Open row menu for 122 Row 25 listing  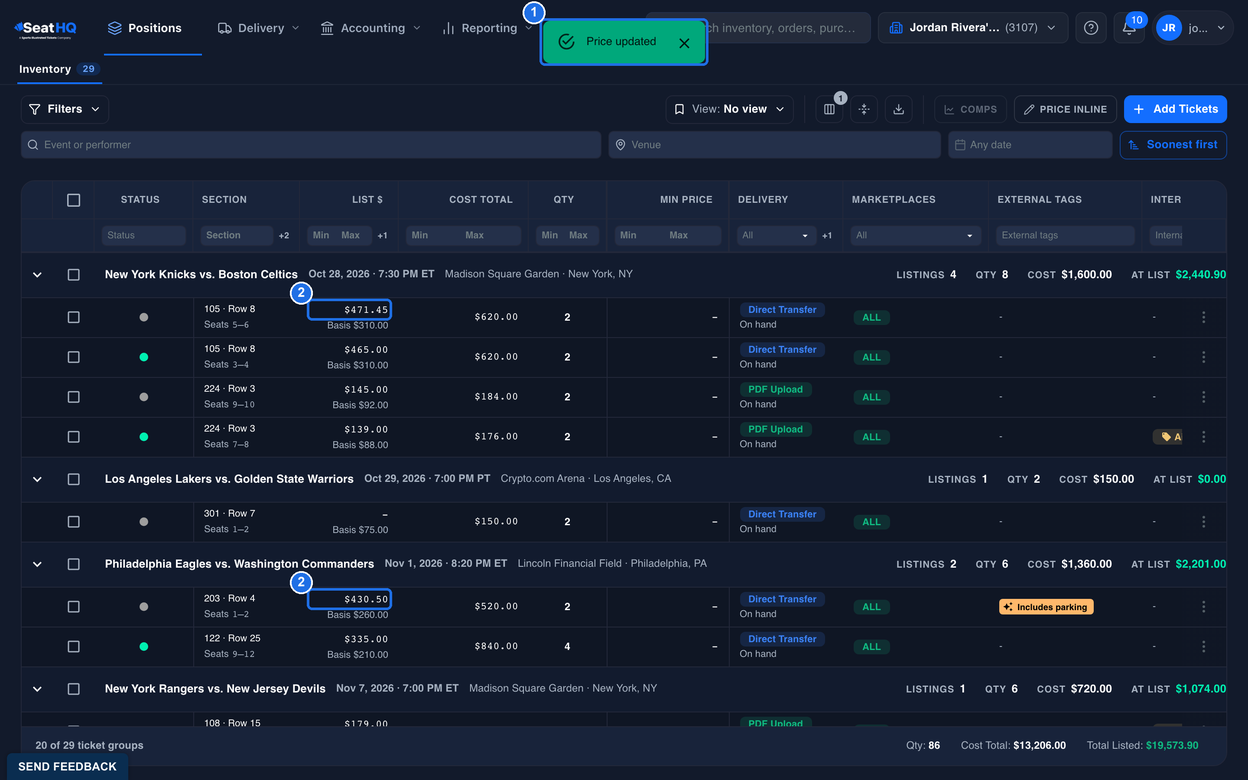coord(1204,647)
